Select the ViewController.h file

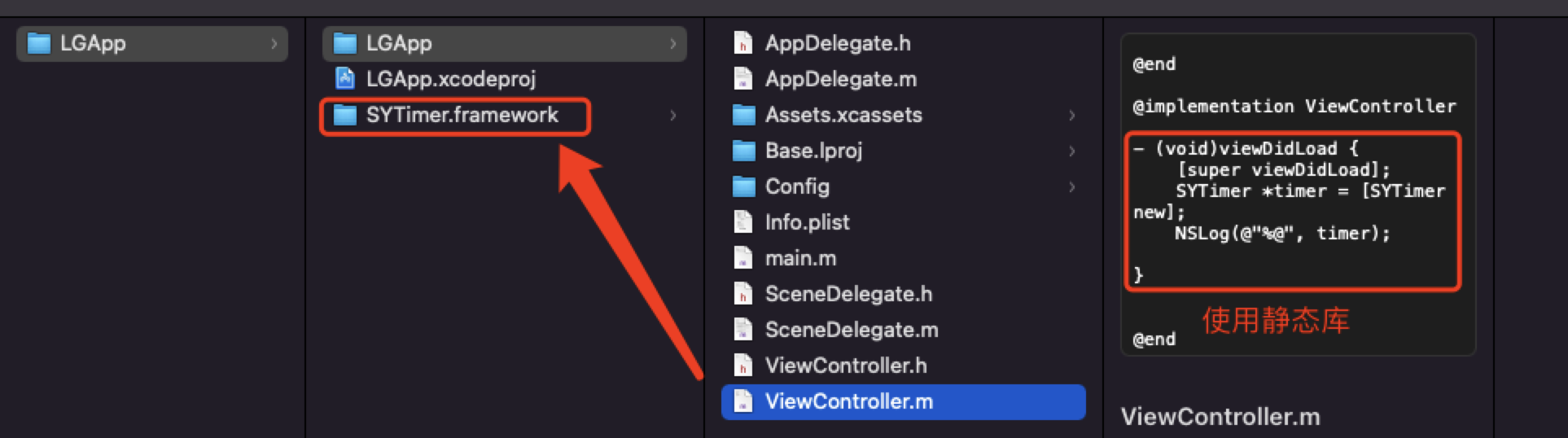pyautogui.click(x=845, y=366)
